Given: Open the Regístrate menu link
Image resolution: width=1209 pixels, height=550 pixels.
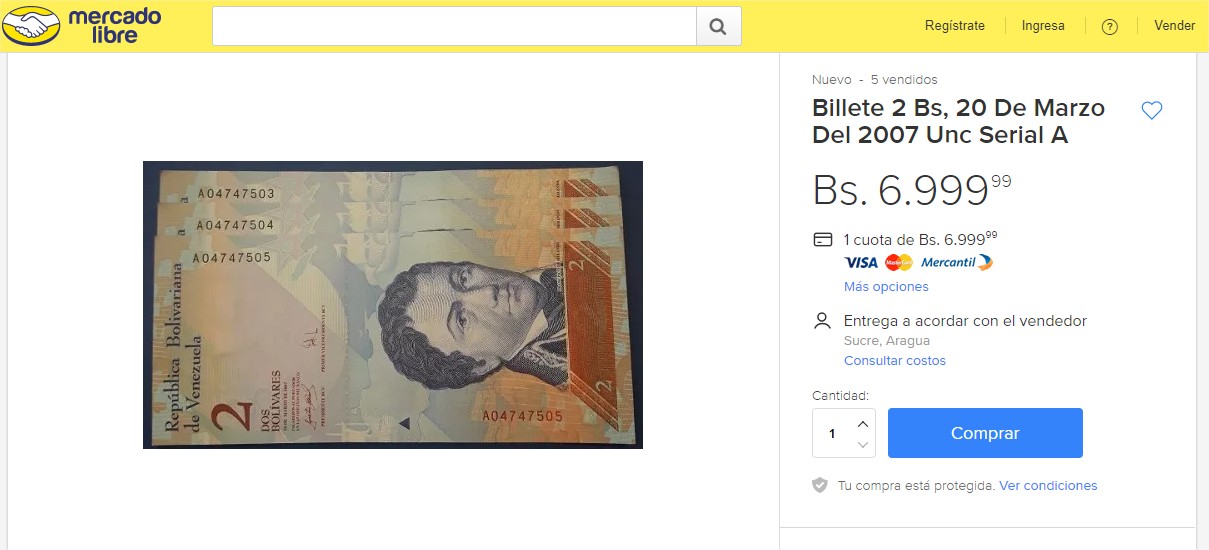Looking at the screenshot, I should (955, 26).
